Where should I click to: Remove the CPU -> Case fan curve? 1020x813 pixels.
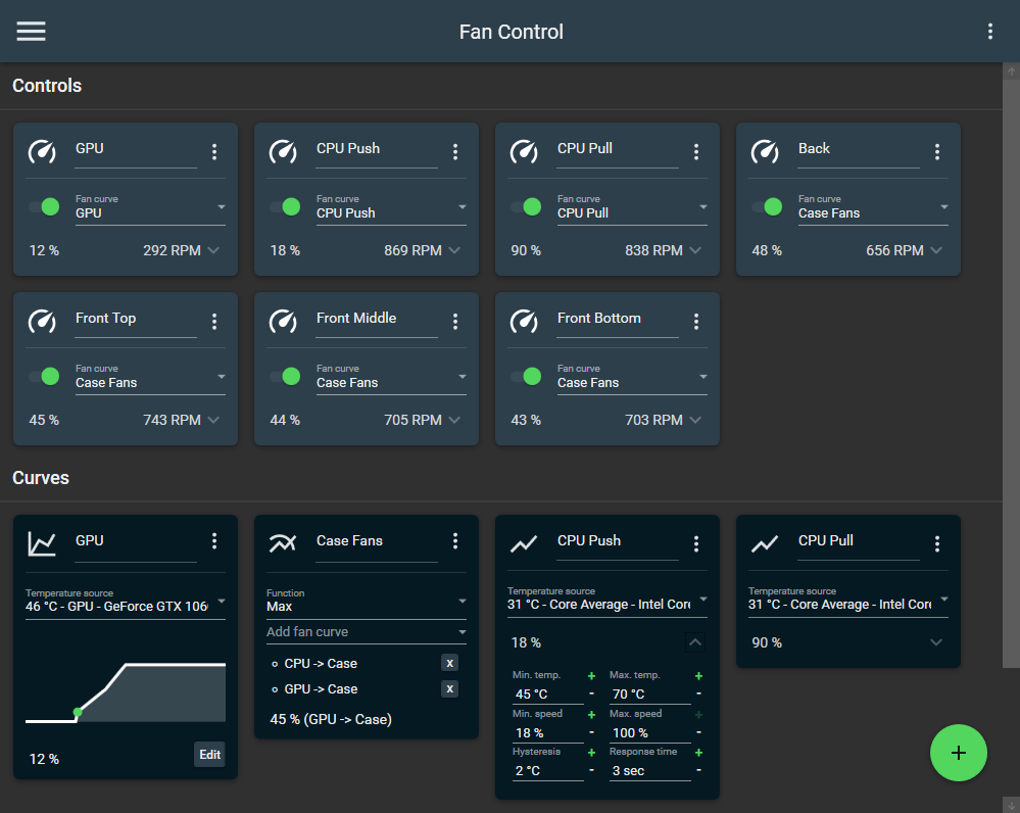point(450,663)
